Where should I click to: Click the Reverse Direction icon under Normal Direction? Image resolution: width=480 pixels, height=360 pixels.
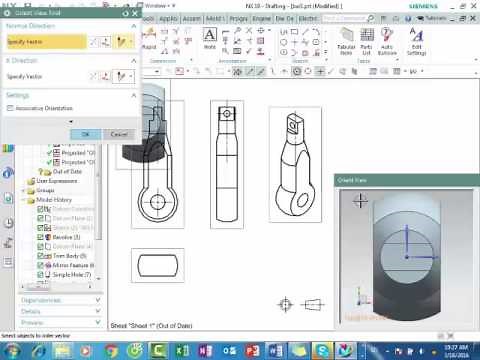(93, 42)
